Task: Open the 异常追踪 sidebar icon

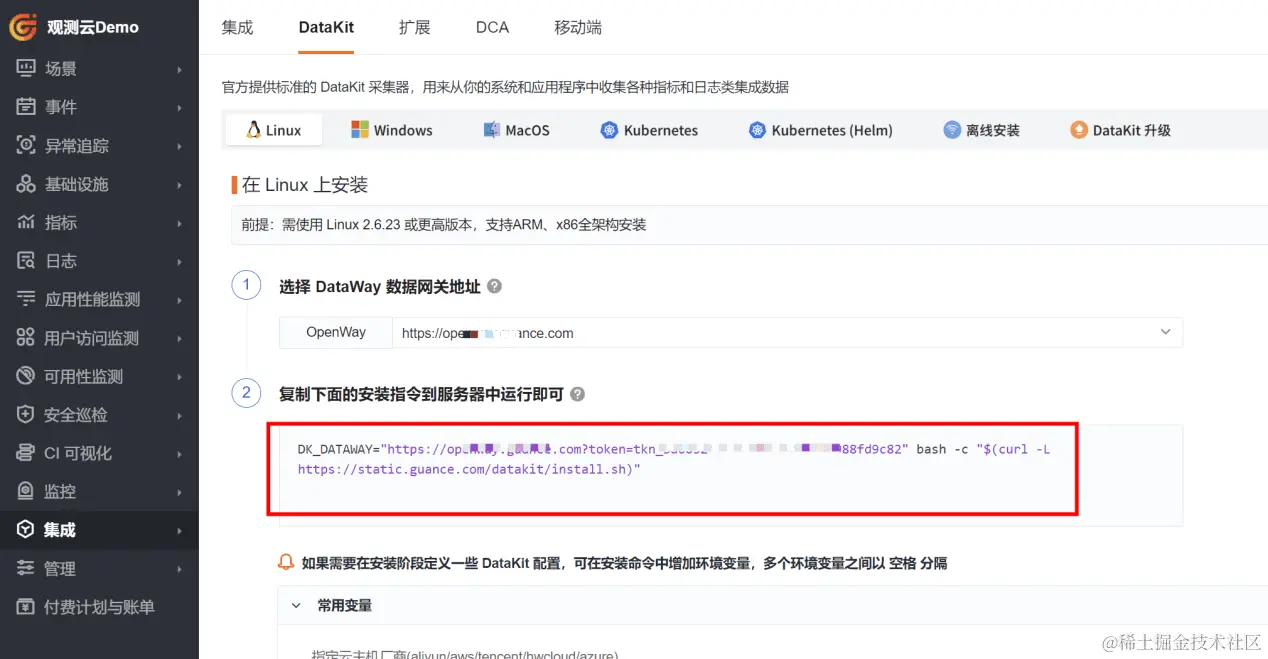Action: click(26, 146)
